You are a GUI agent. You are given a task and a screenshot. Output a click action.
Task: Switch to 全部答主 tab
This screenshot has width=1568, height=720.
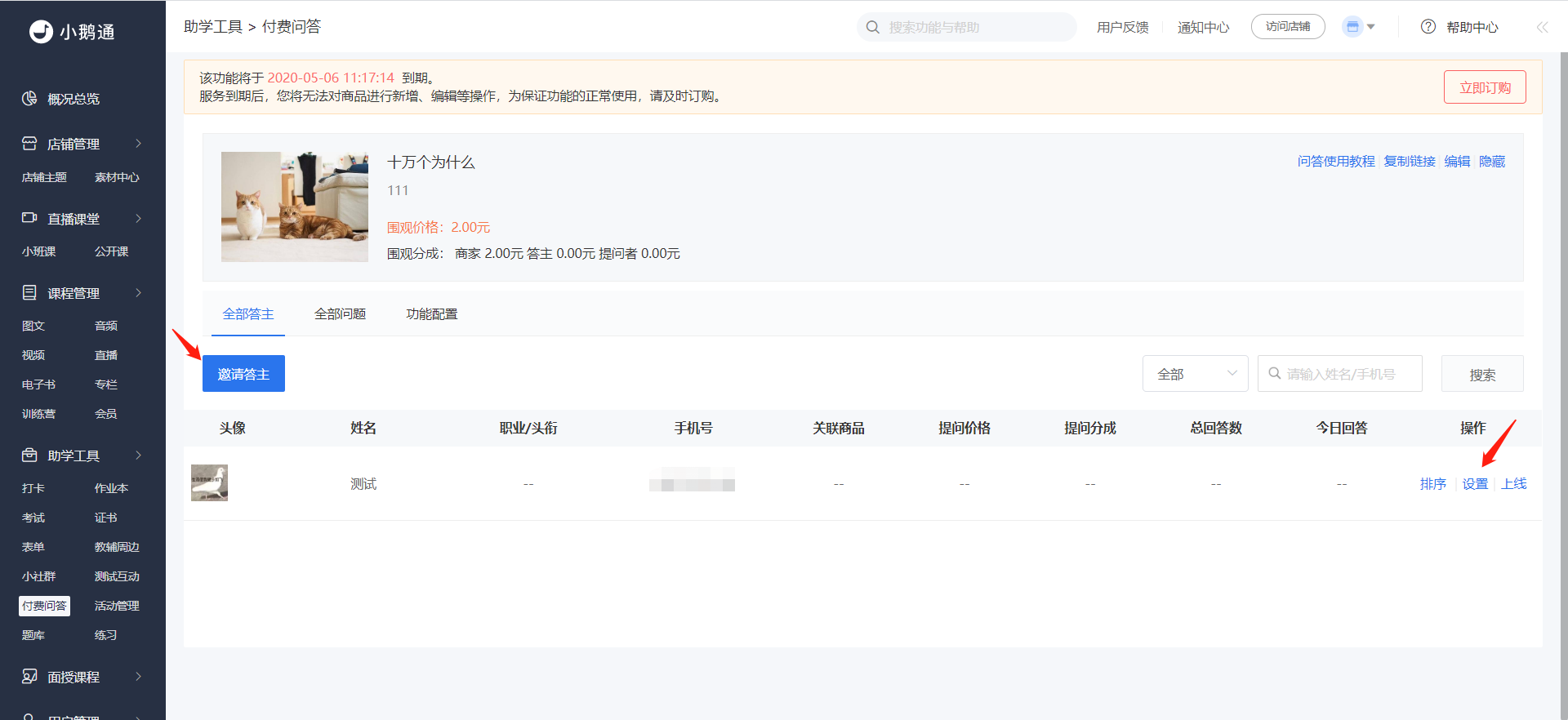point(248,313)
